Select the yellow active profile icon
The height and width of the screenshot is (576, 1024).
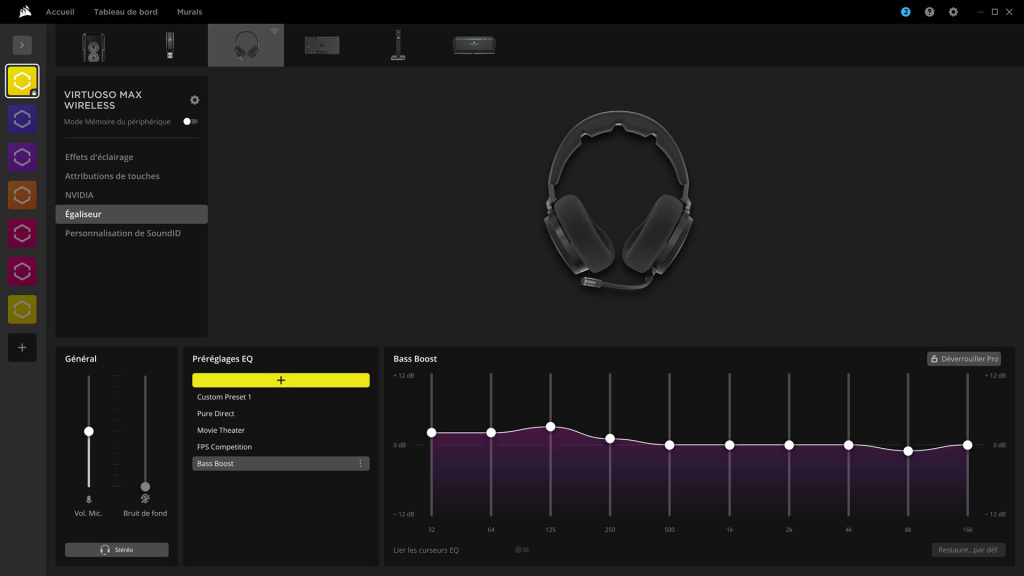[22, 81]
